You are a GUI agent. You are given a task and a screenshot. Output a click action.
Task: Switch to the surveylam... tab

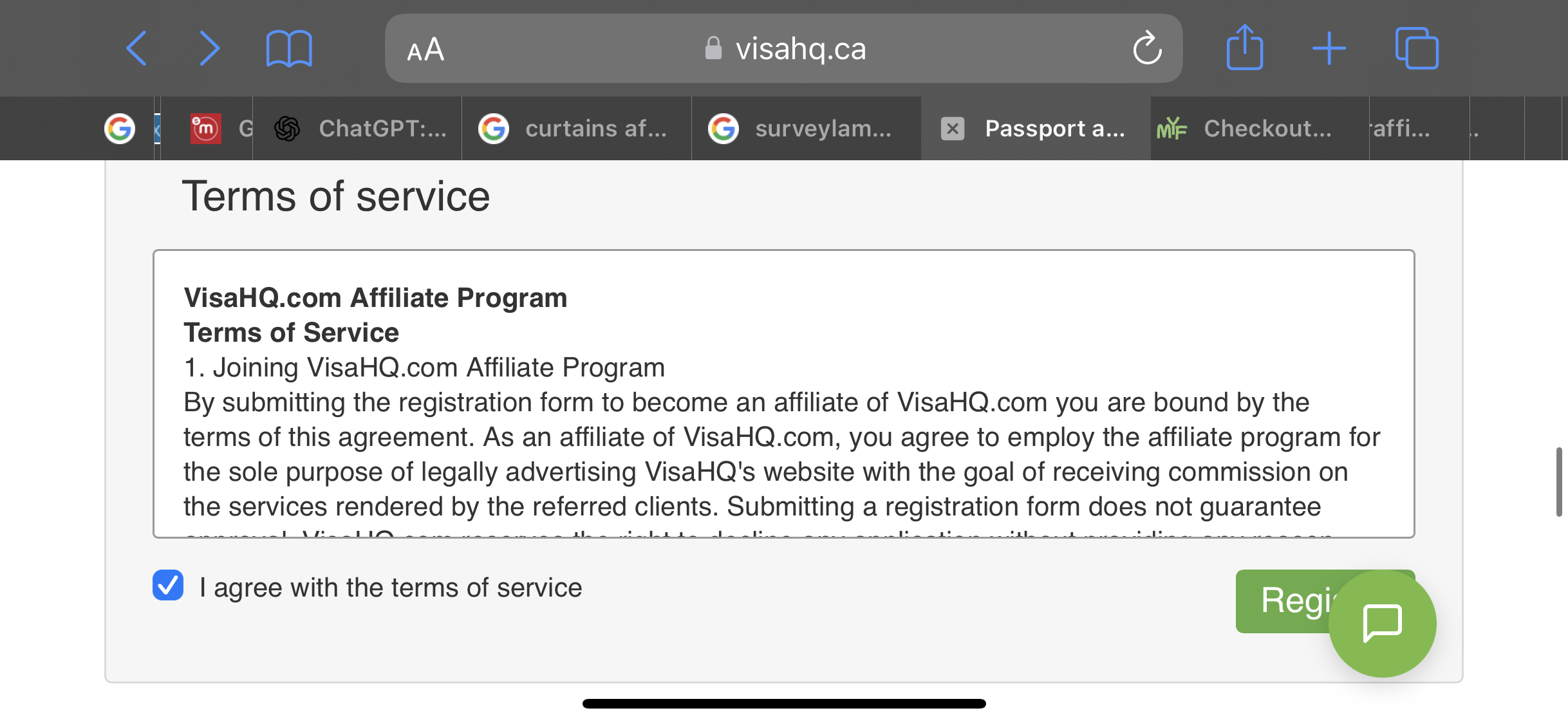tap(806, 129)
